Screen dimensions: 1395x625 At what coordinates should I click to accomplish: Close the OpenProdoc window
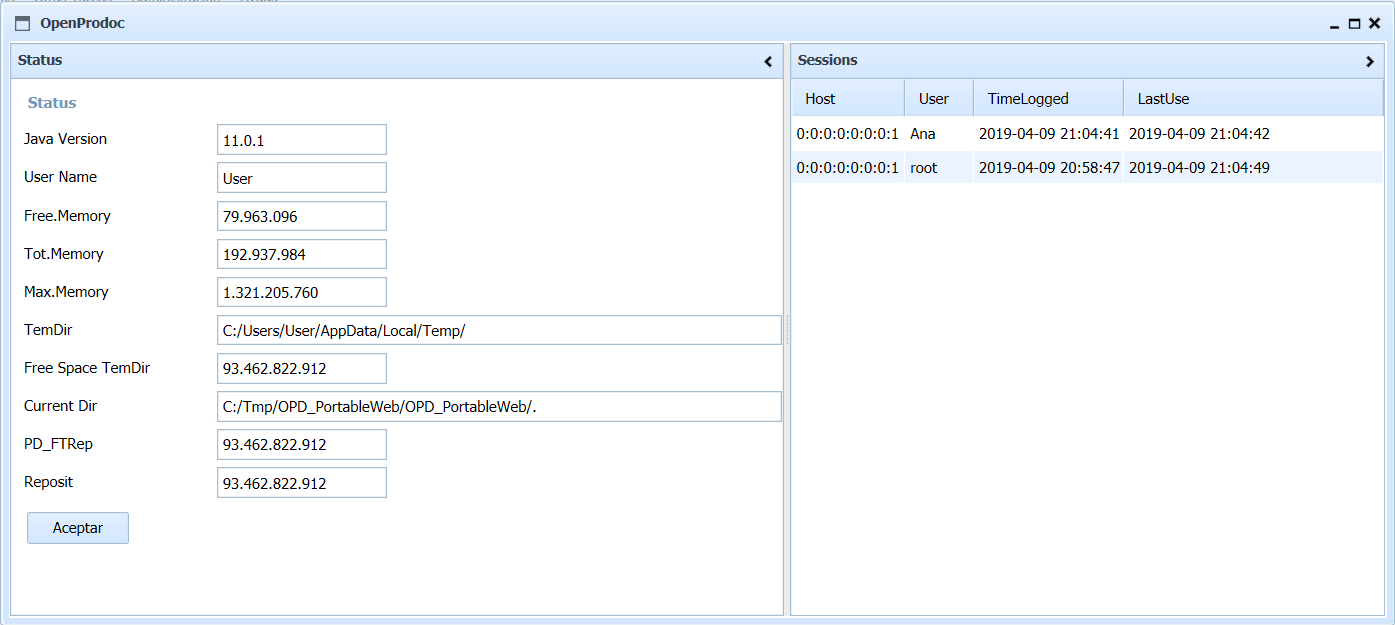1375,24
